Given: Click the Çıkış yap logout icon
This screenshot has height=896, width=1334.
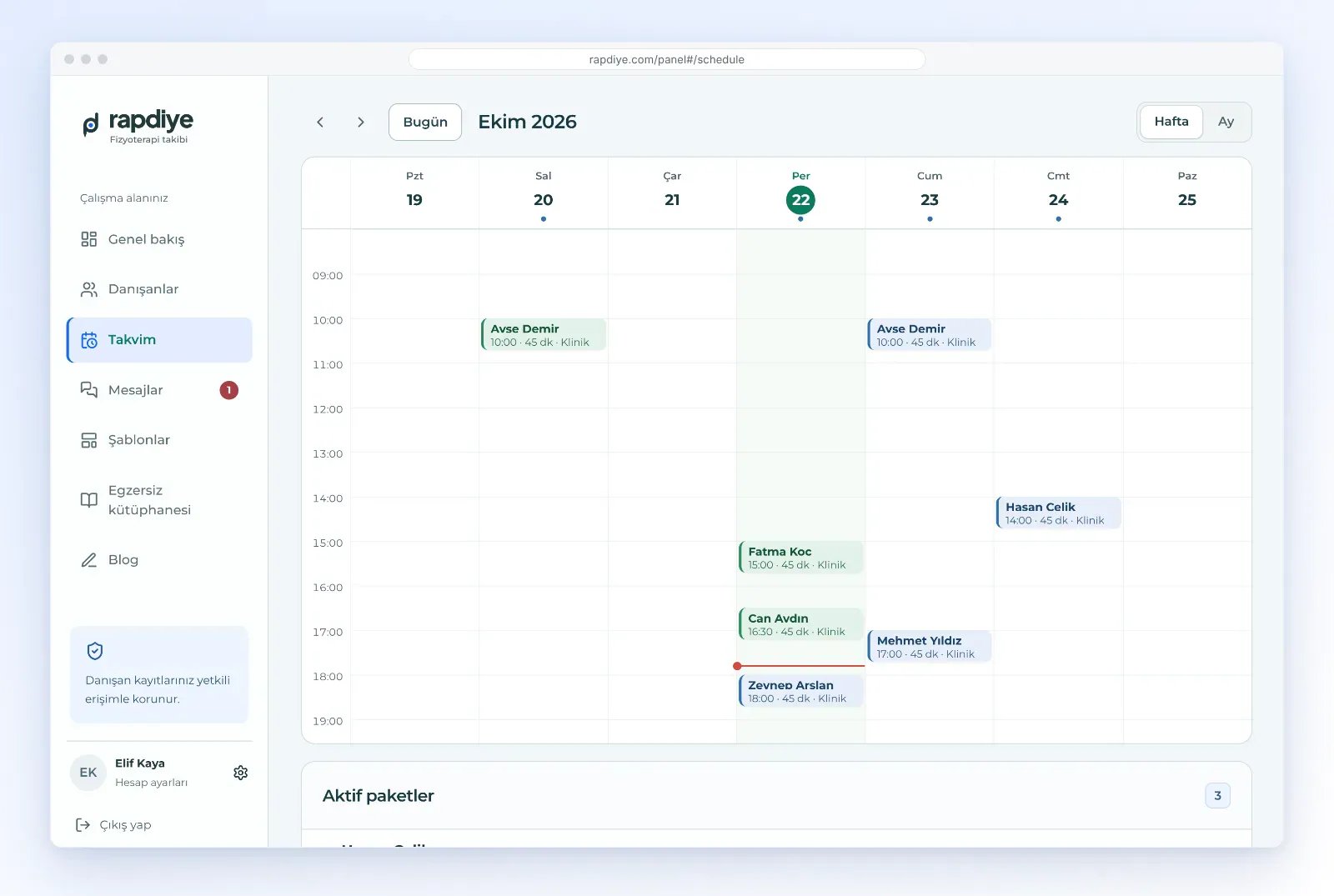Looking at the screenshot, I should tap(83, 824).
